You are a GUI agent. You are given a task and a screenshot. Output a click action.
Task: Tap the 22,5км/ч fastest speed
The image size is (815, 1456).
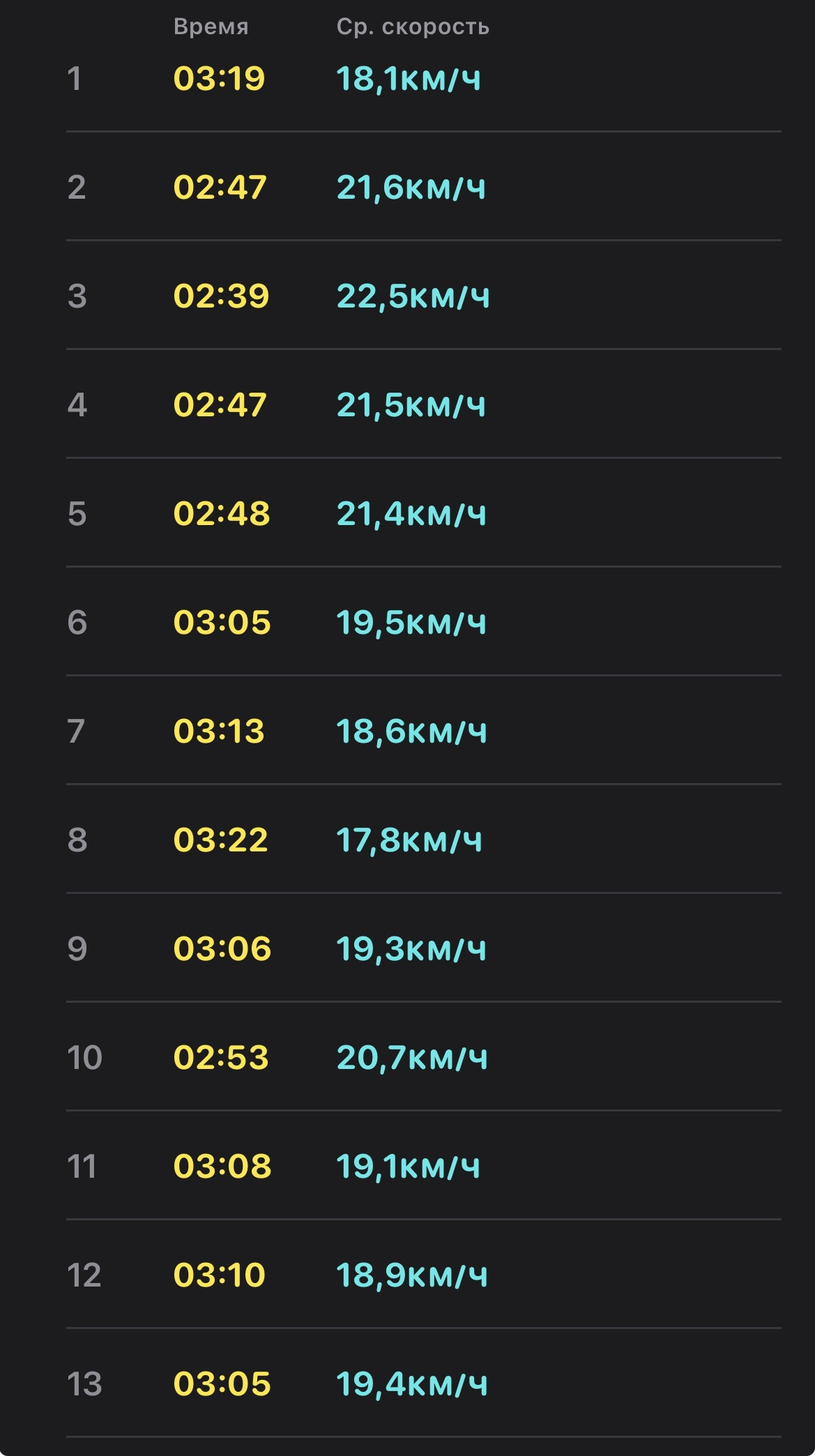coord(413,296)
